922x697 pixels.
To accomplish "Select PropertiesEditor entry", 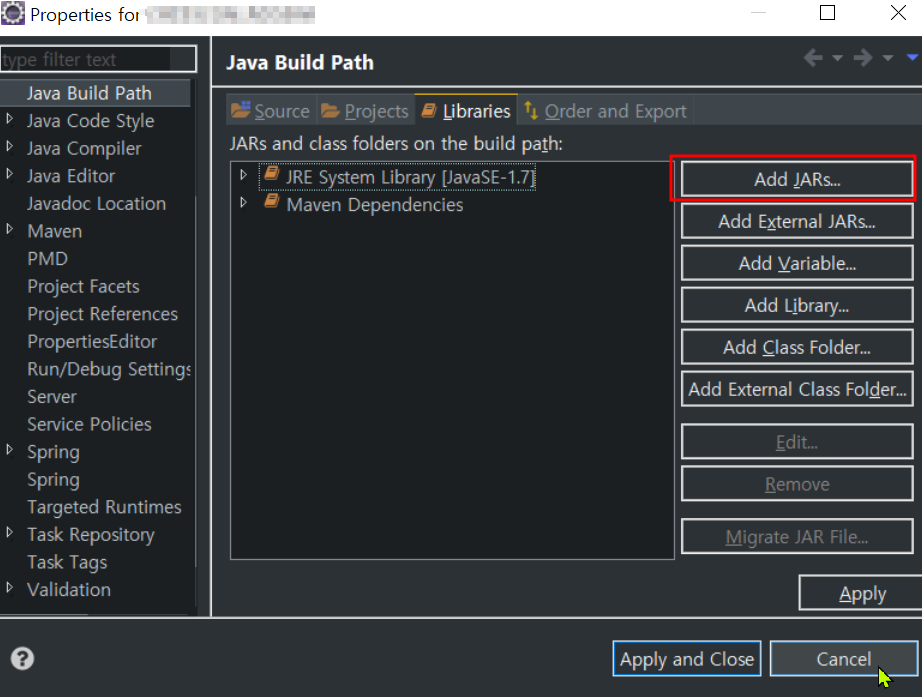I will click(x=92, y=342).
